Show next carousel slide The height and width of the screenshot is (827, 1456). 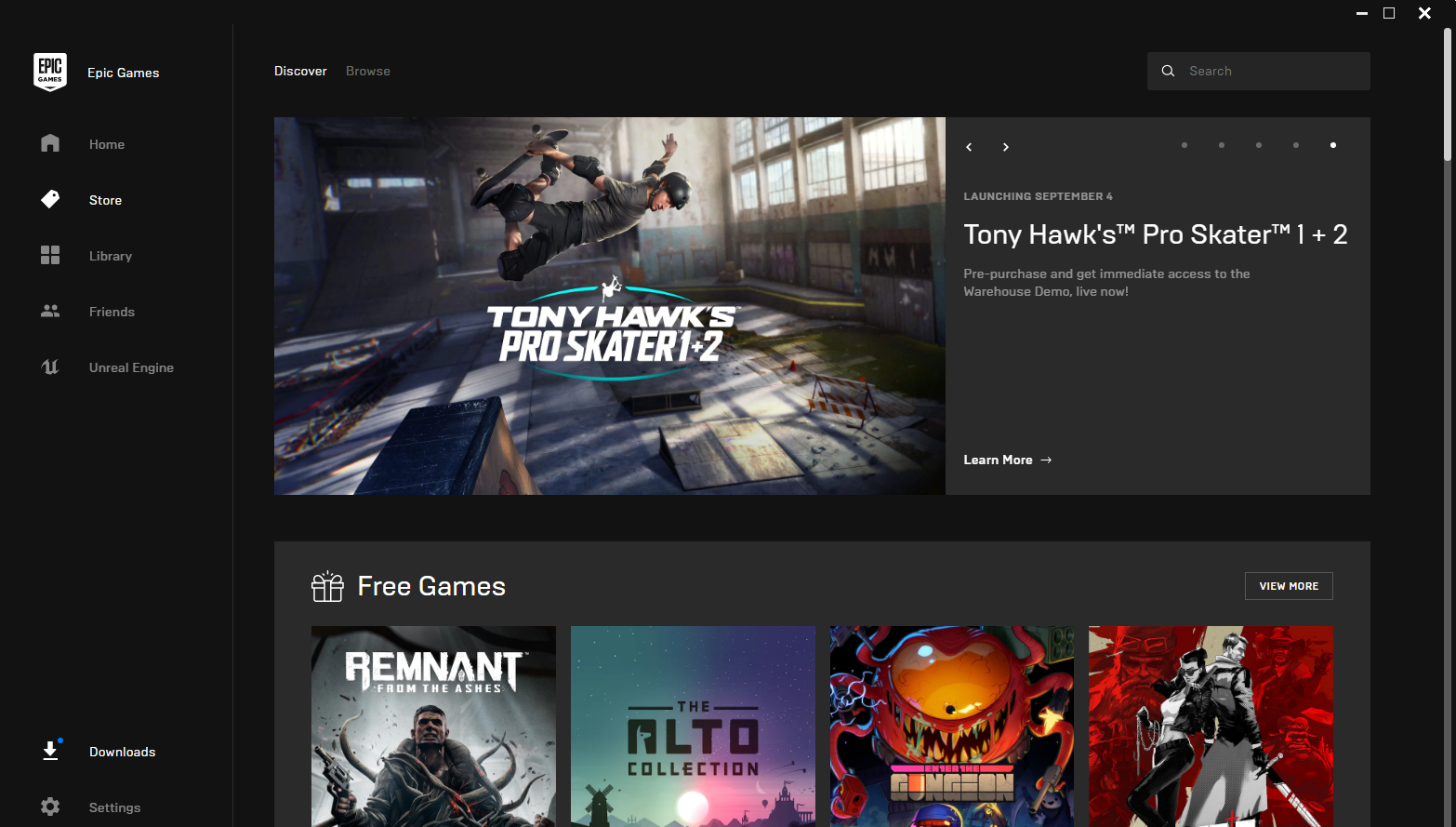tap(1005, 147)
